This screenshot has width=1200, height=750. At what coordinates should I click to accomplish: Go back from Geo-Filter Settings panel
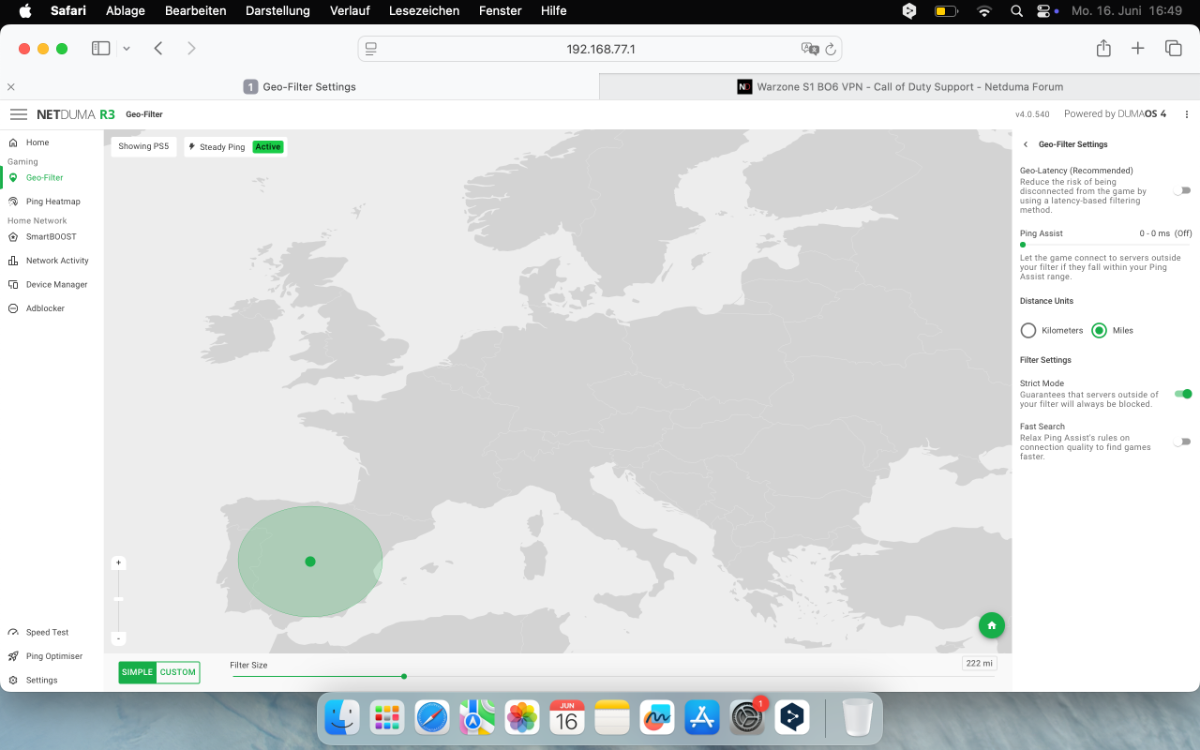click(x=1025, y=144)
